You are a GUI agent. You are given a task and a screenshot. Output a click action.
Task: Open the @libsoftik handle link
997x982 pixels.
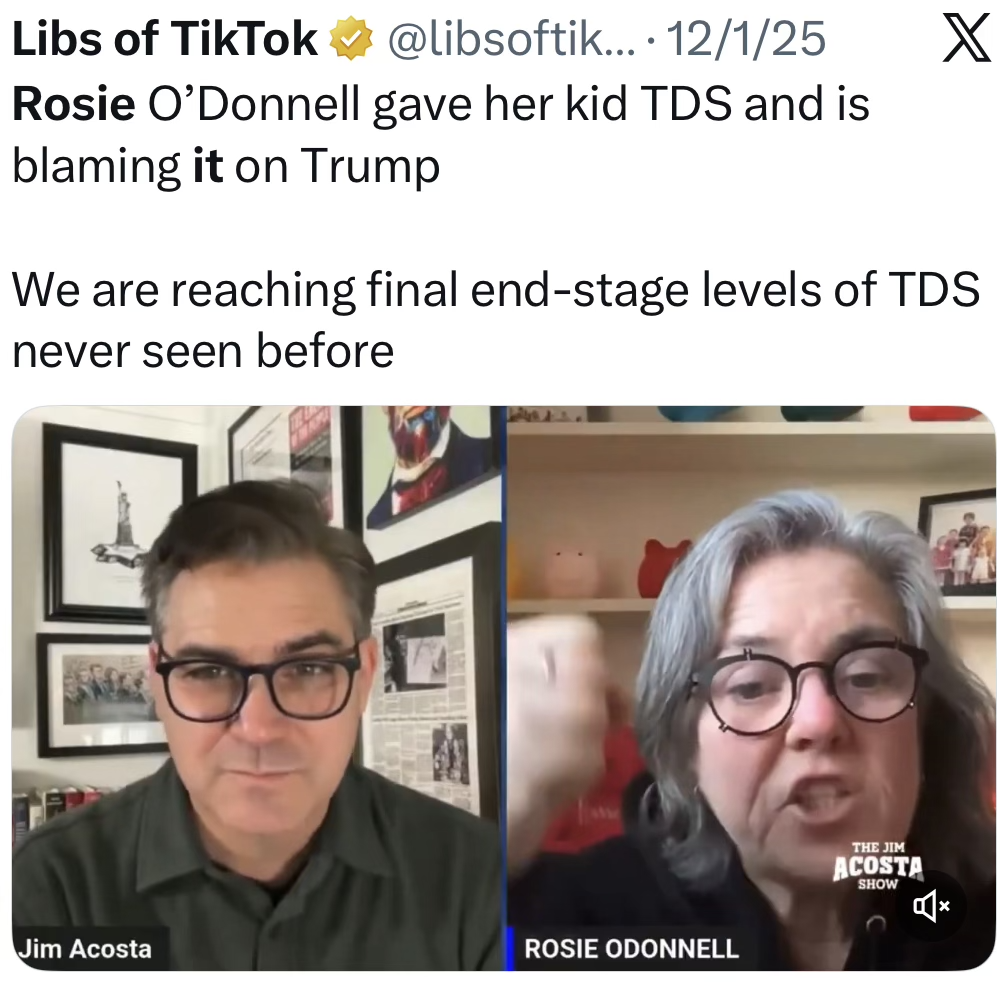tap(511, 39)
